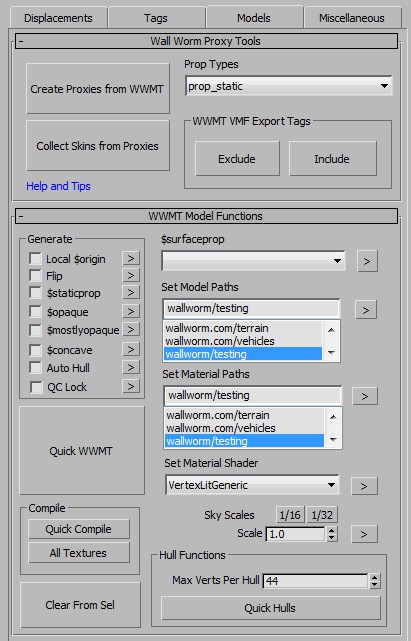Viewport: 411px width, 641px height.
Task: Open the Miscellaneous tab
Action: coord(352,18)
